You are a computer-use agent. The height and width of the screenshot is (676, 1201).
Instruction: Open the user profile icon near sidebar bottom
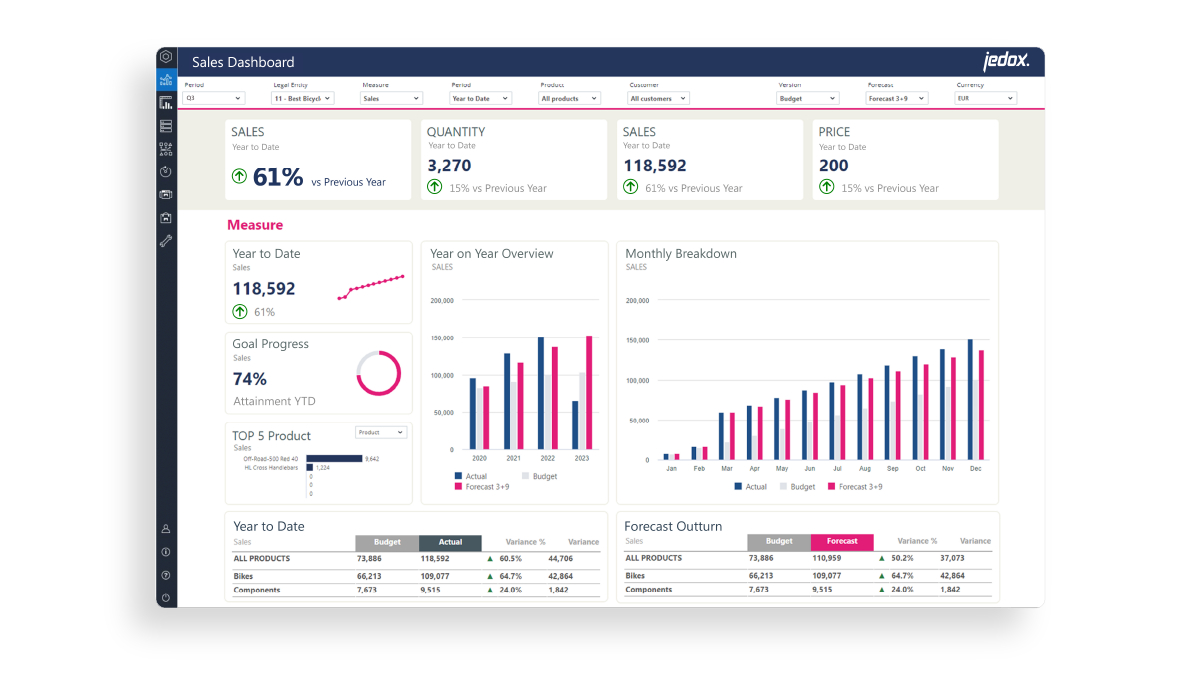[x=166, y=527]
